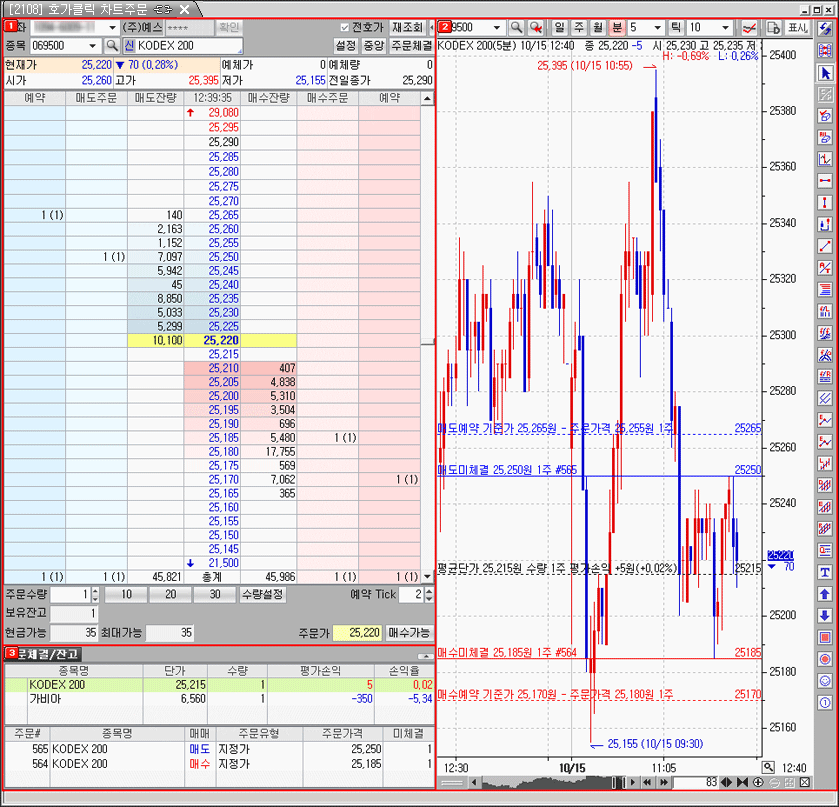
Task: Click the blue up arrow icon in right toolbar
Action: 825,594
